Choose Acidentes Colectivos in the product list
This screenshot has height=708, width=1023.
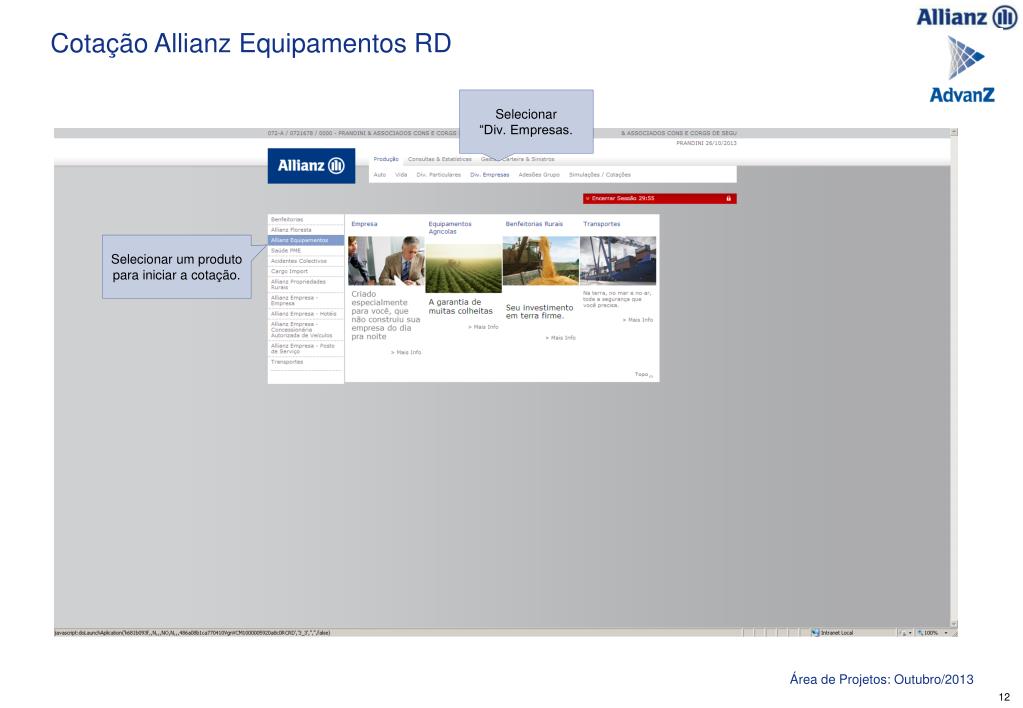[x=306, y=261]
